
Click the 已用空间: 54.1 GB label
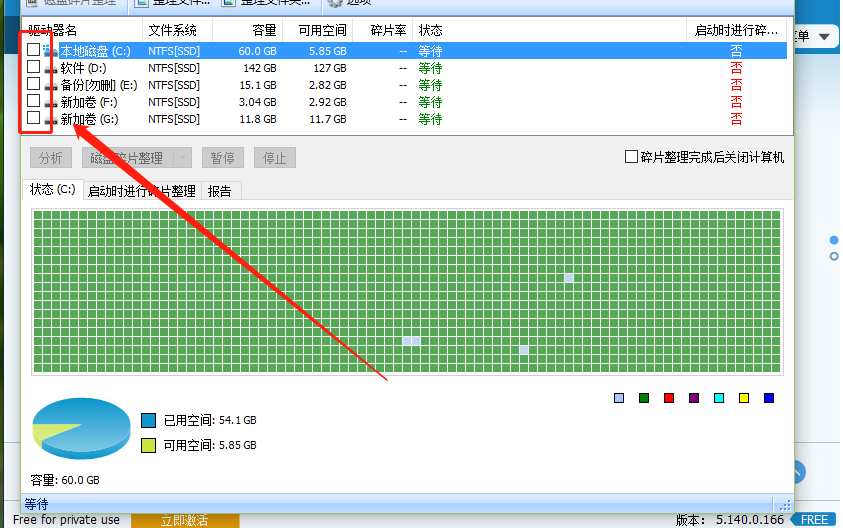210,420
